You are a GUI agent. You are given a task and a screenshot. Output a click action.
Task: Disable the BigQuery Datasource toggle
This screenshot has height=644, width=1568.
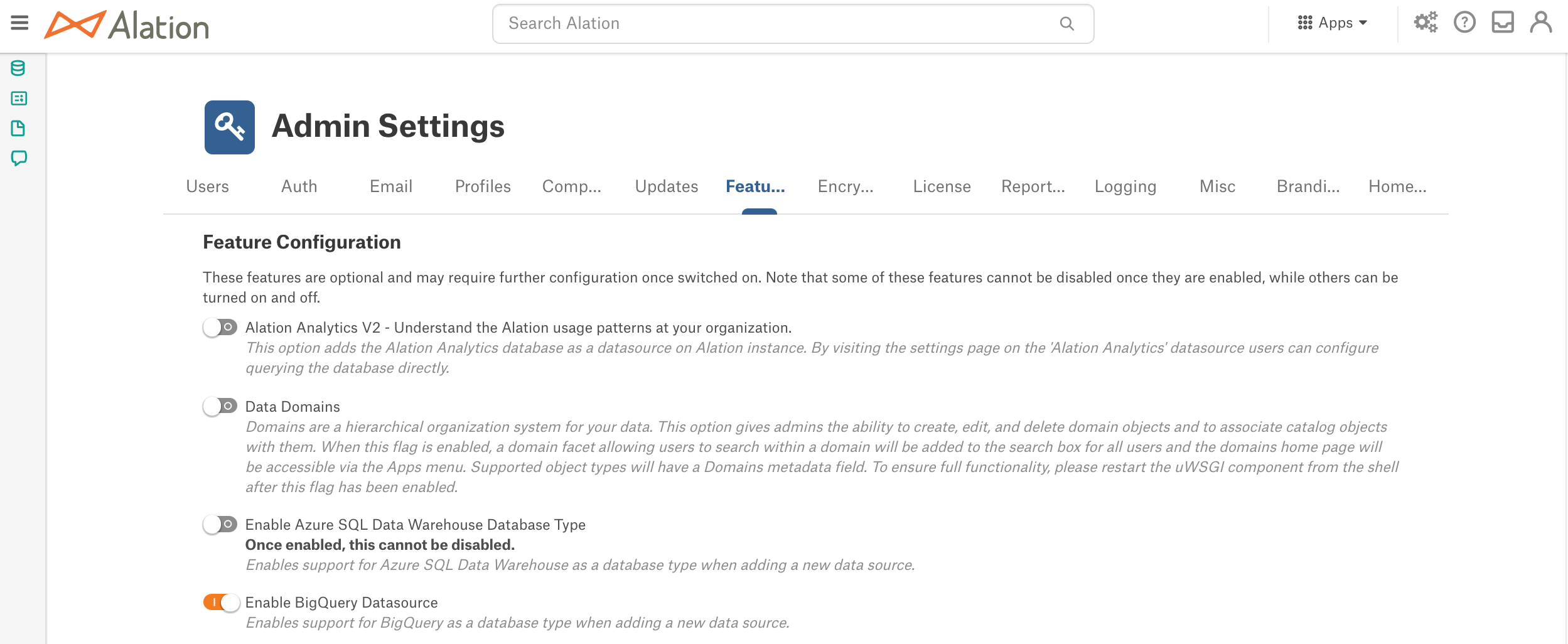(x=221, y=603)
